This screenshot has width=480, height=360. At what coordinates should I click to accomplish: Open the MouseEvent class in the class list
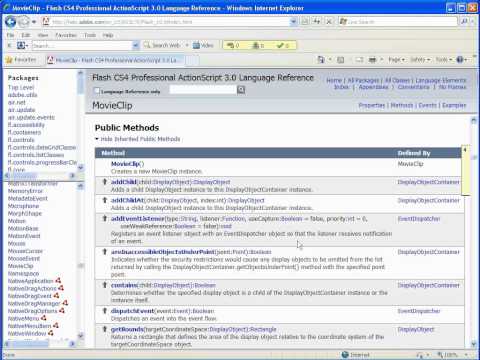pyautogui.click(x=24, y=258)
